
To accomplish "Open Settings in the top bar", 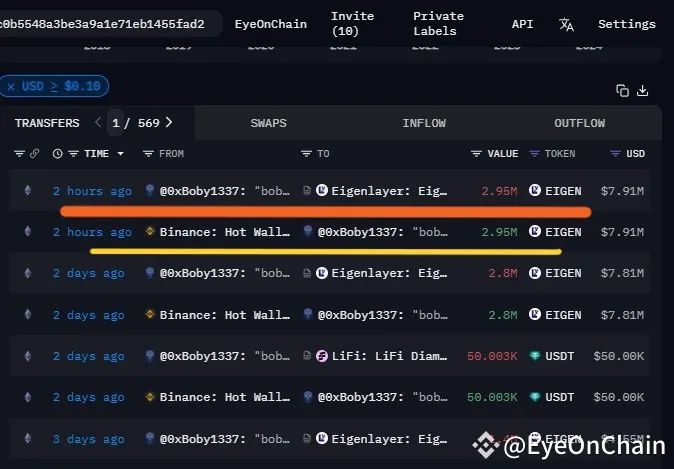I will pos(627,24).
